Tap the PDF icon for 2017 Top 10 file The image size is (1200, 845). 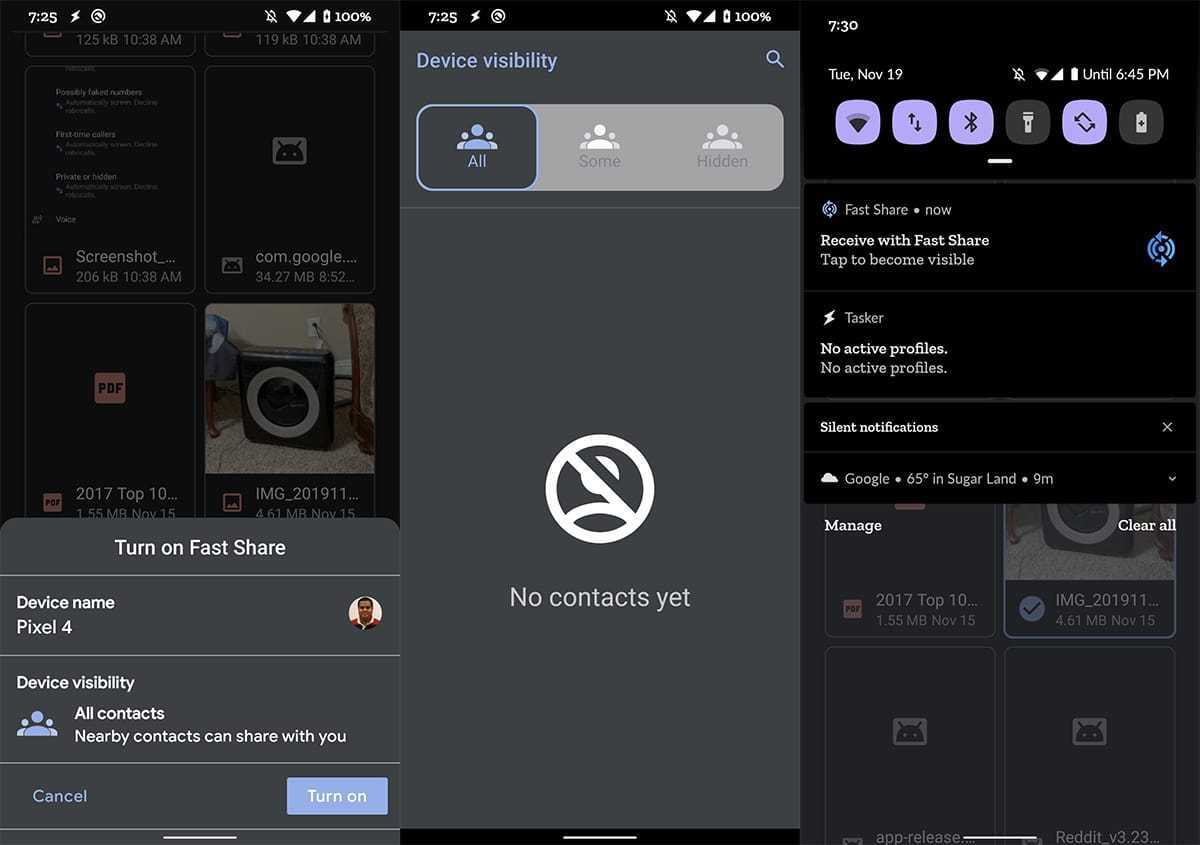tap(110, 388)
